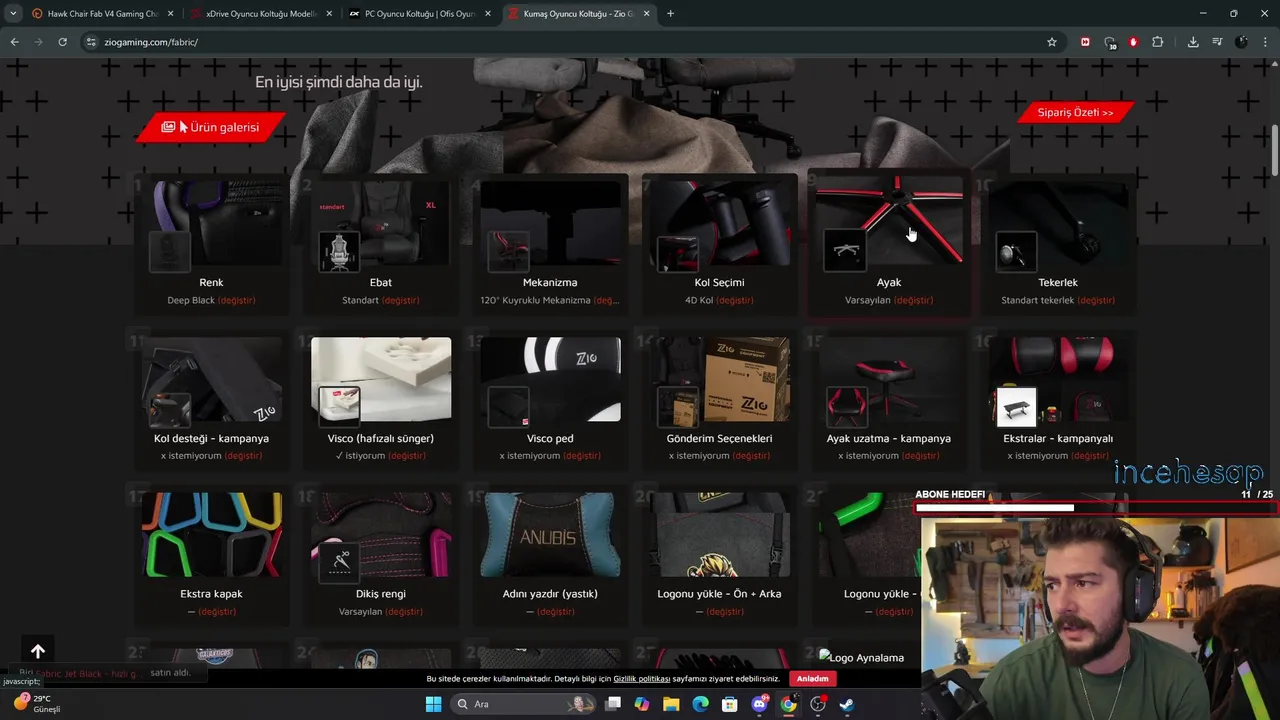The image size is (1280, 720).
Task: Open Microsoft Edge from the taskbar
Action: [x=700, y=704]
